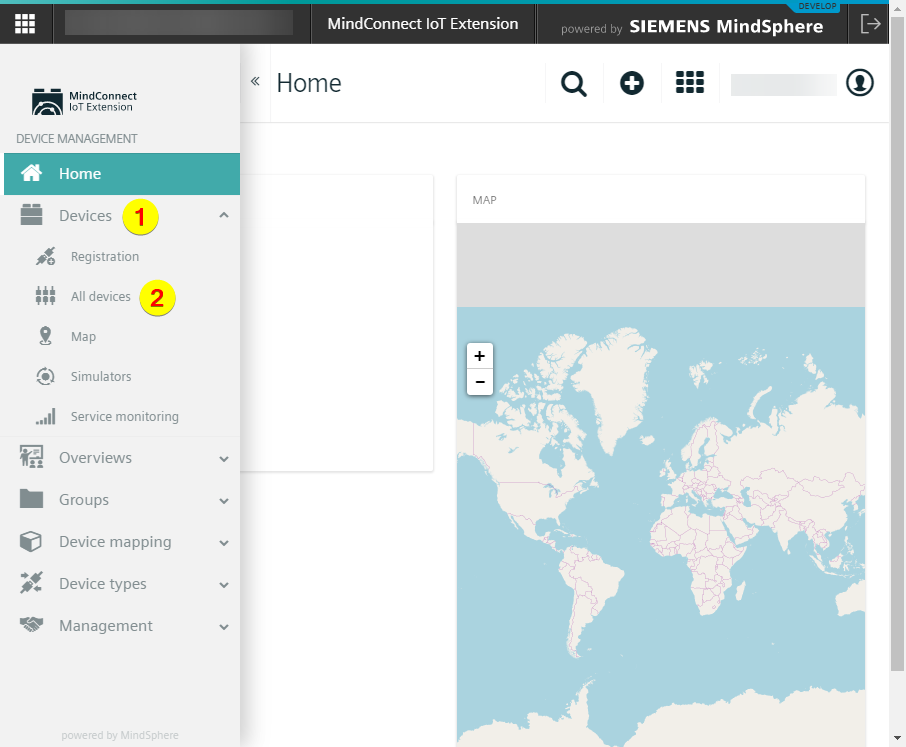Go to device Registration
The height and width of the screenshot is (747, 906).
pos(104,257)
